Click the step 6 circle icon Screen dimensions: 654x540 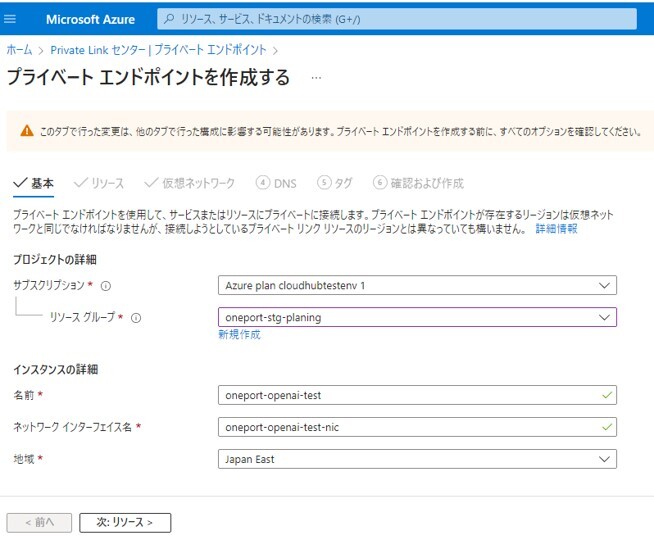pos(380,183)
